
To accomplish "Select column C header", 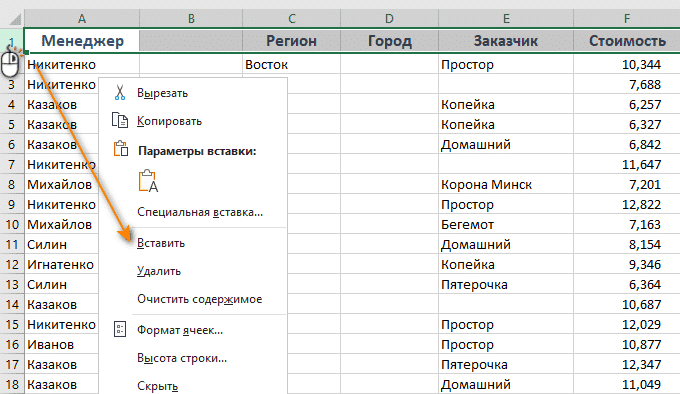I will click(x=291, y=18).
